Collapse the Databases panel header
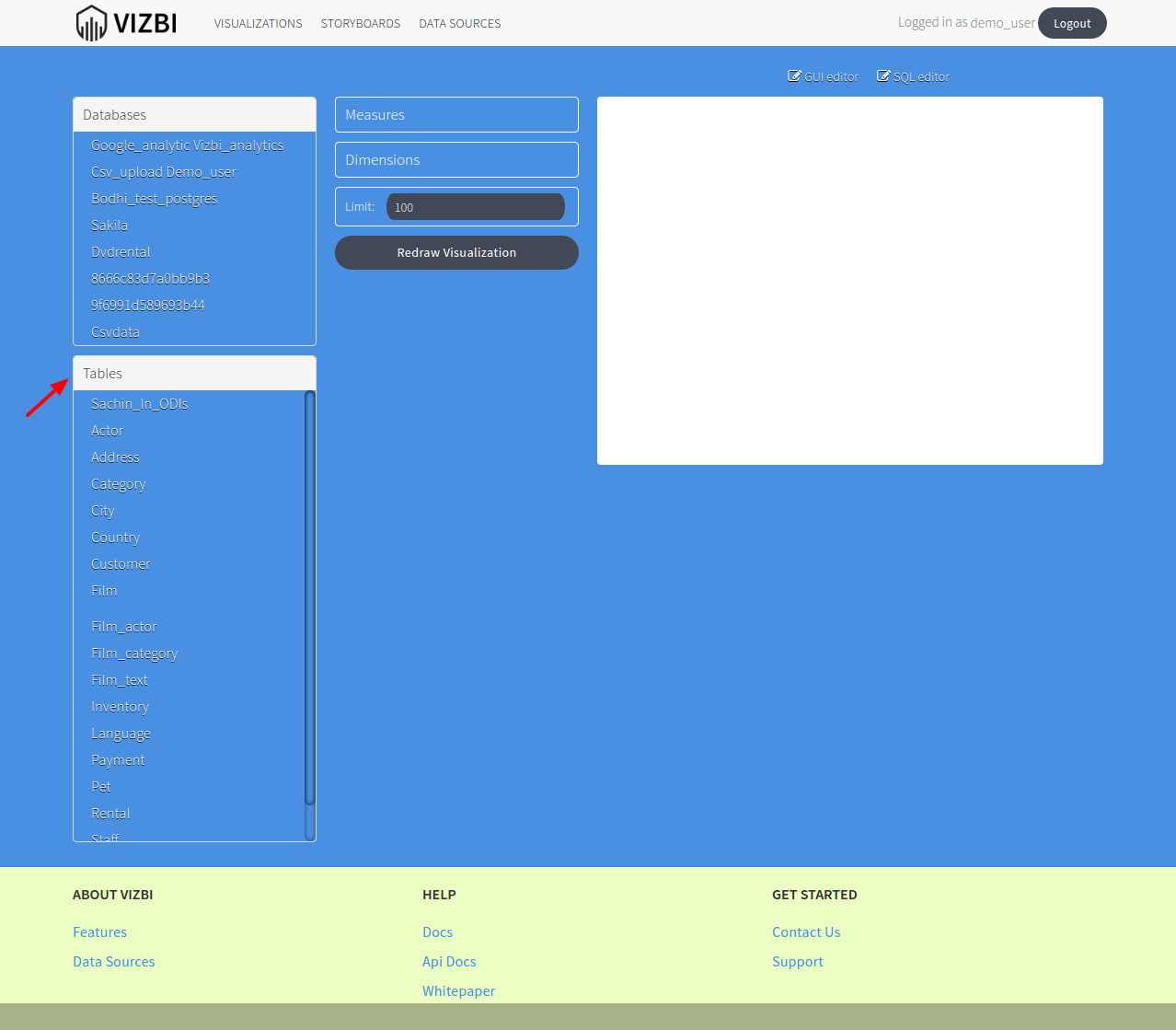Viewport: 1176px width, 1030px height. tap(114, 114)
